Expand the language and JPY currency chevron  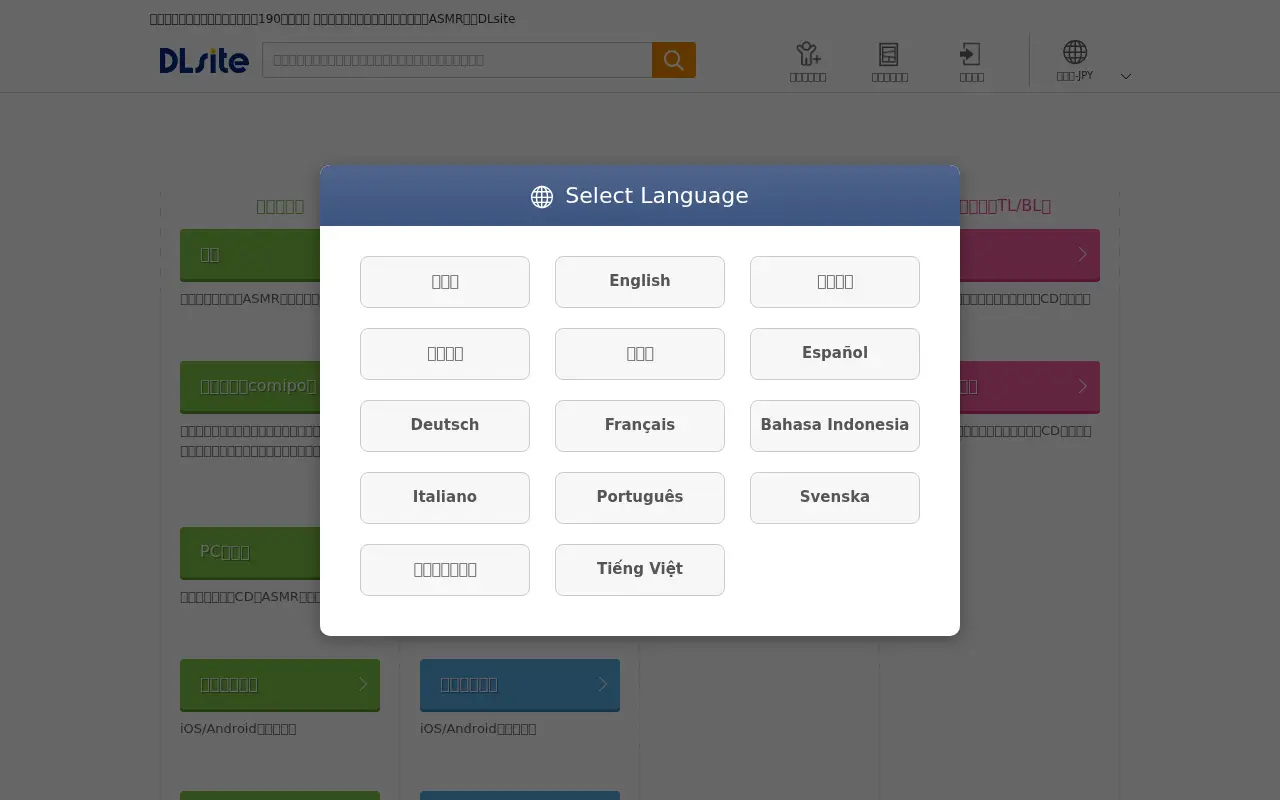1126,76
